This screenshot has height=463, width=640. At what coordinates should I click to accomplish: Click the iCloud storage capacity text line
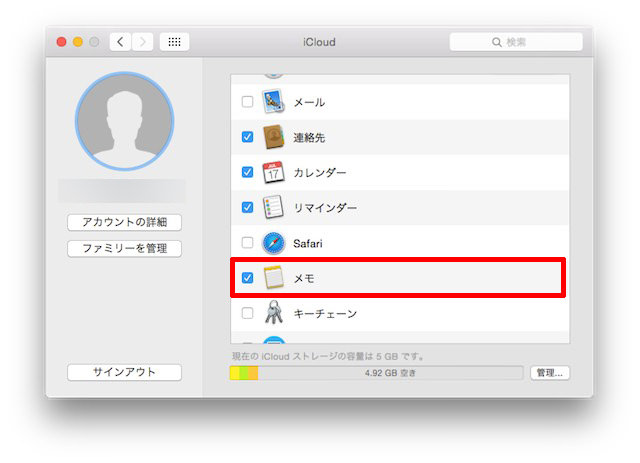327,356
